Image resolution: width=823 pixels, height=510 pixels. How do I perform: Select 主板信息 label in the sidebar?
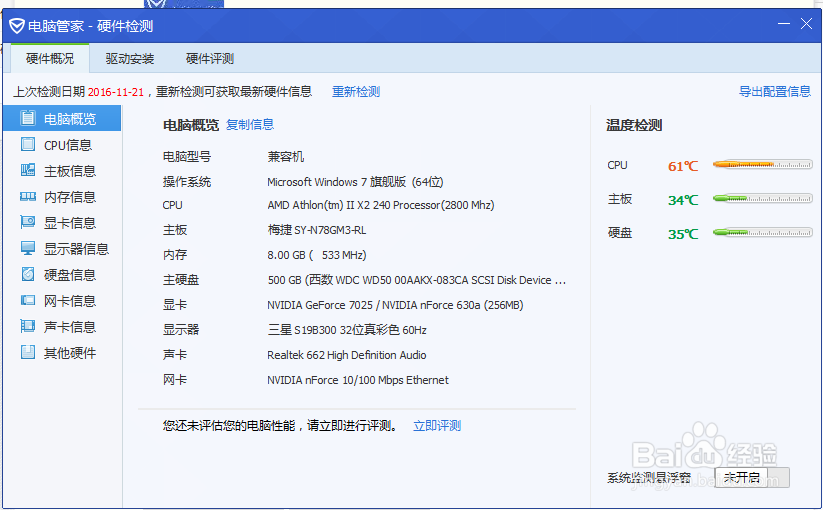click(70, 171)
